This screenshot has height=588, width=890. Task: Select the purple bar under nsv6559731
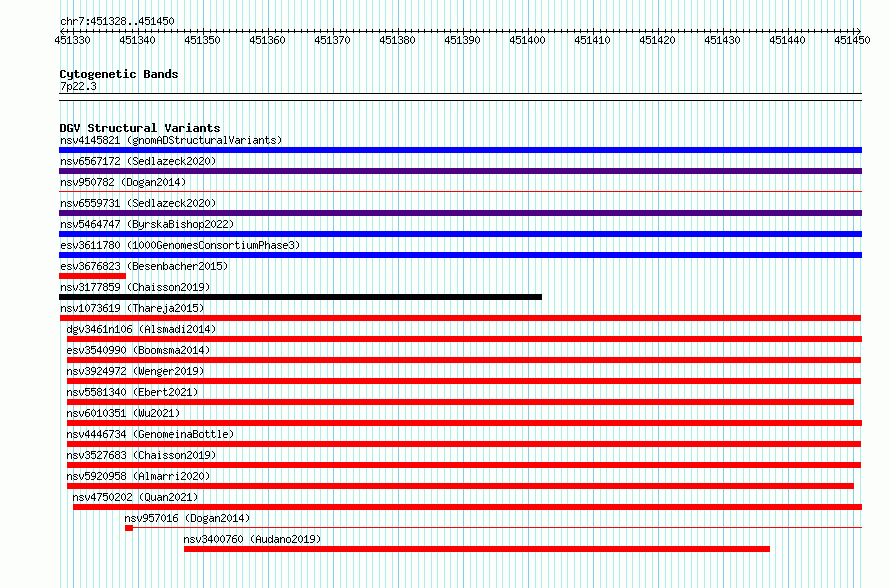[460, 213]
